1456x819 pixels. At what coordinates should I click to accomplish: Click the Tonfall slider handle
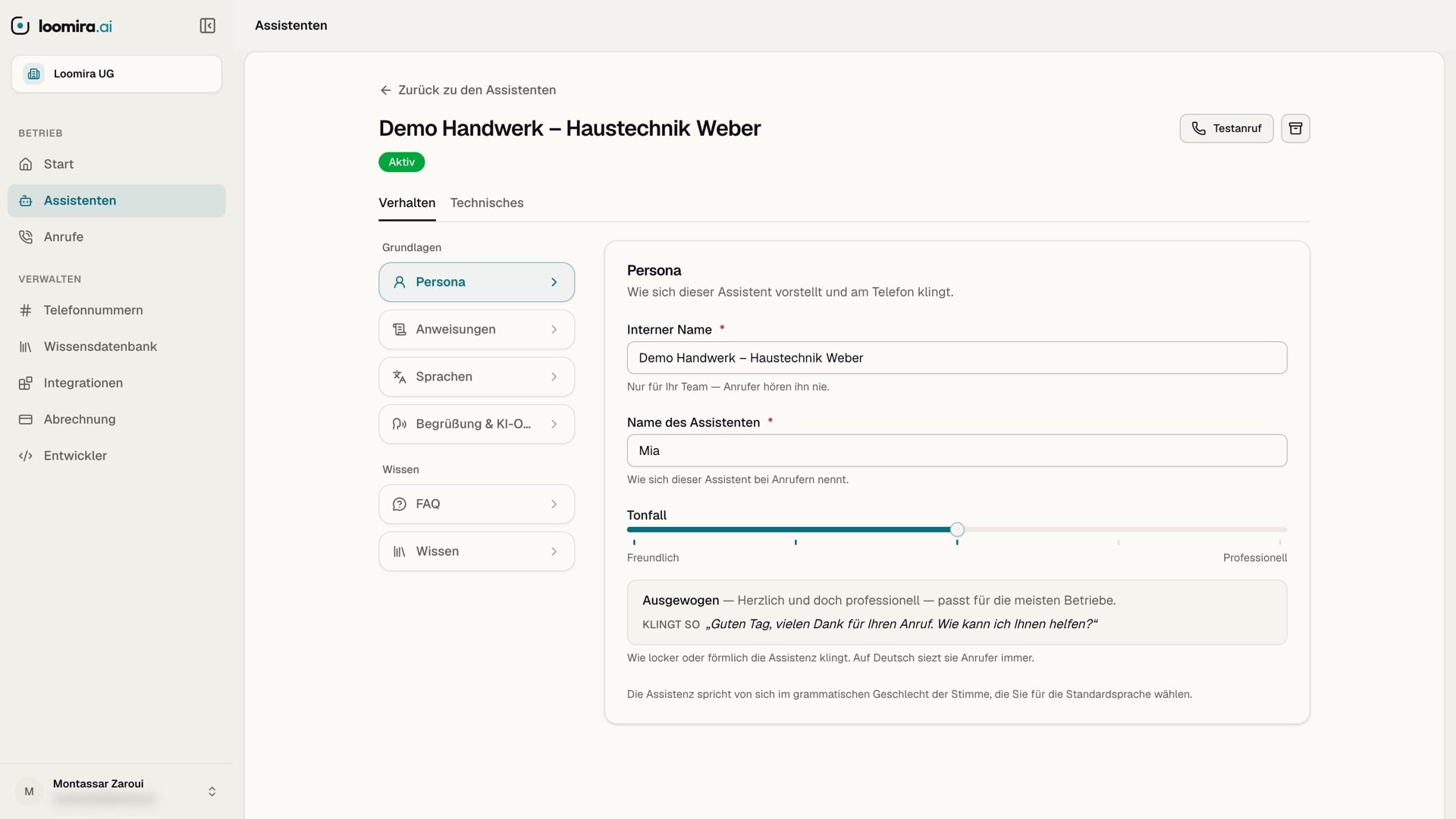[957, 529]
